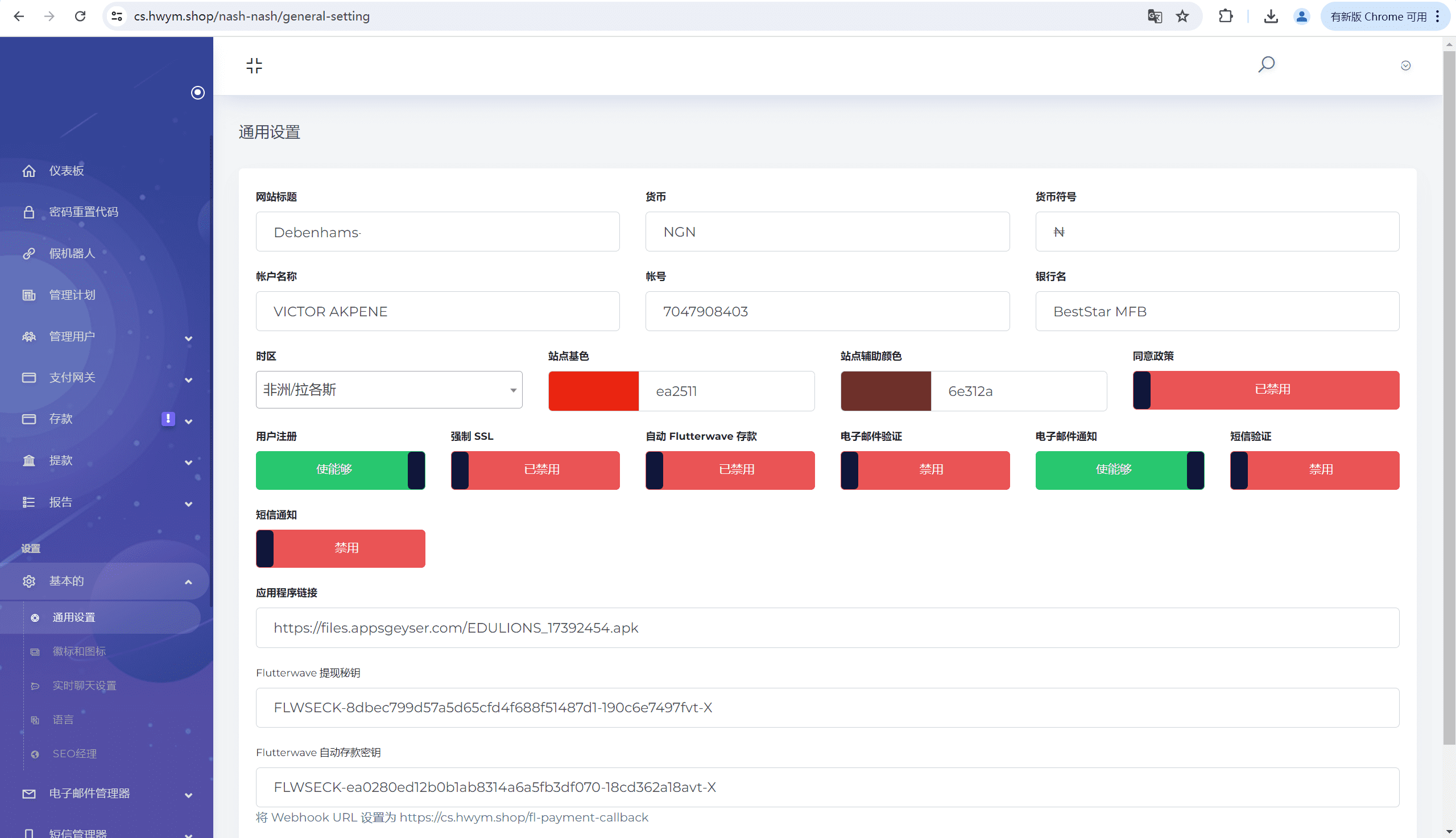Toggle the 用户注册 enabled switch
This screenshot has height=838, width=1456.
click(x=340, y=470)
